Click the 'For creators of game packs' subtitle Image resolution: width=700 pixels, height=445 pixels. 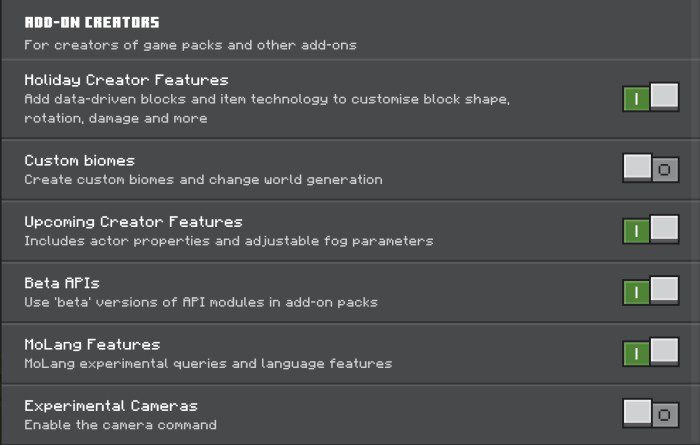pyautogui.click(x=190, y=44)
